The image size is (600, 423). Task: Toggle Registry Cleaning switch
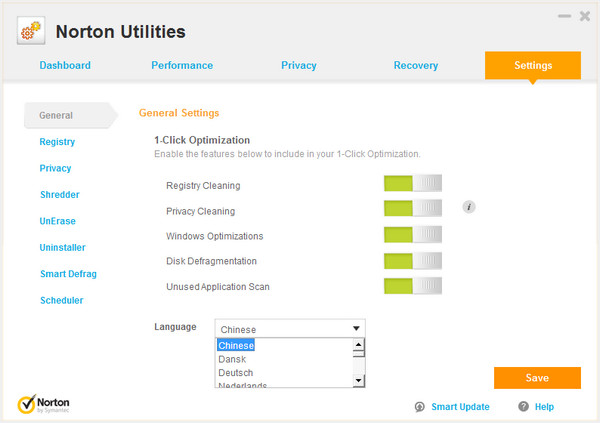412,185
